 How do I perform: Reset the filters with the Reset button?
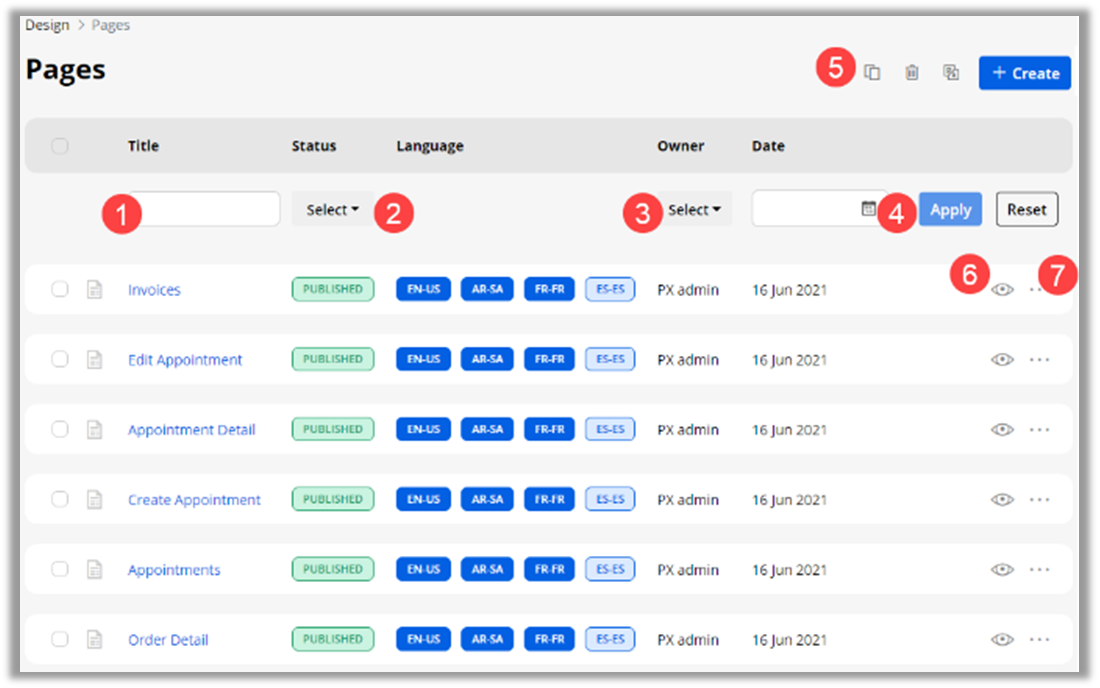[1026, 210]
